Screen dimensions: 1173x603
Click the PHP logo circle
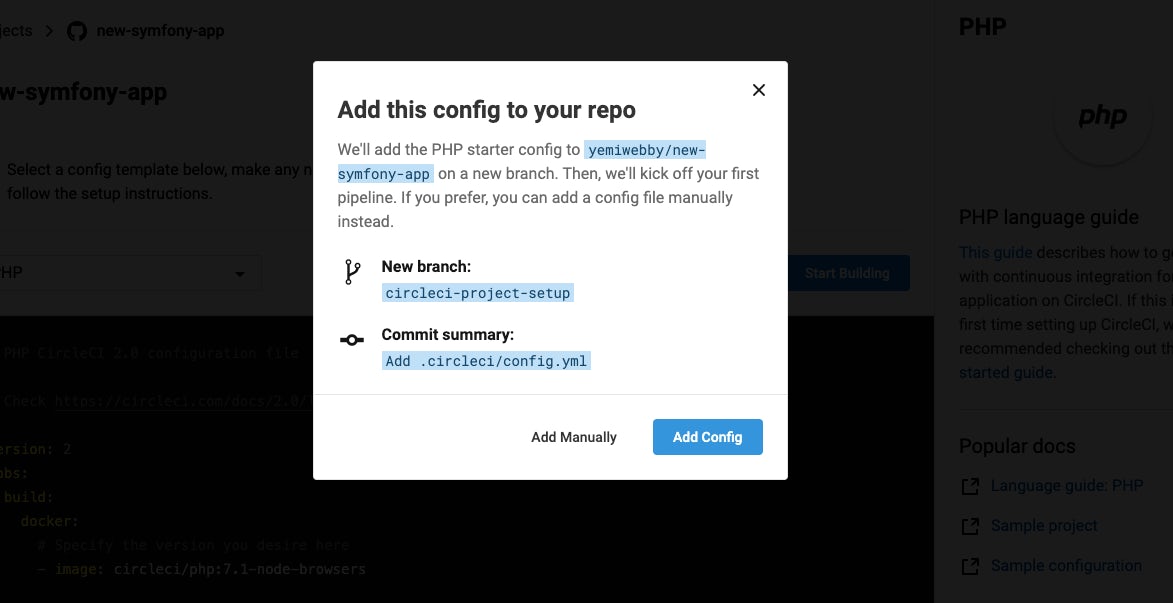[1102, 117]
